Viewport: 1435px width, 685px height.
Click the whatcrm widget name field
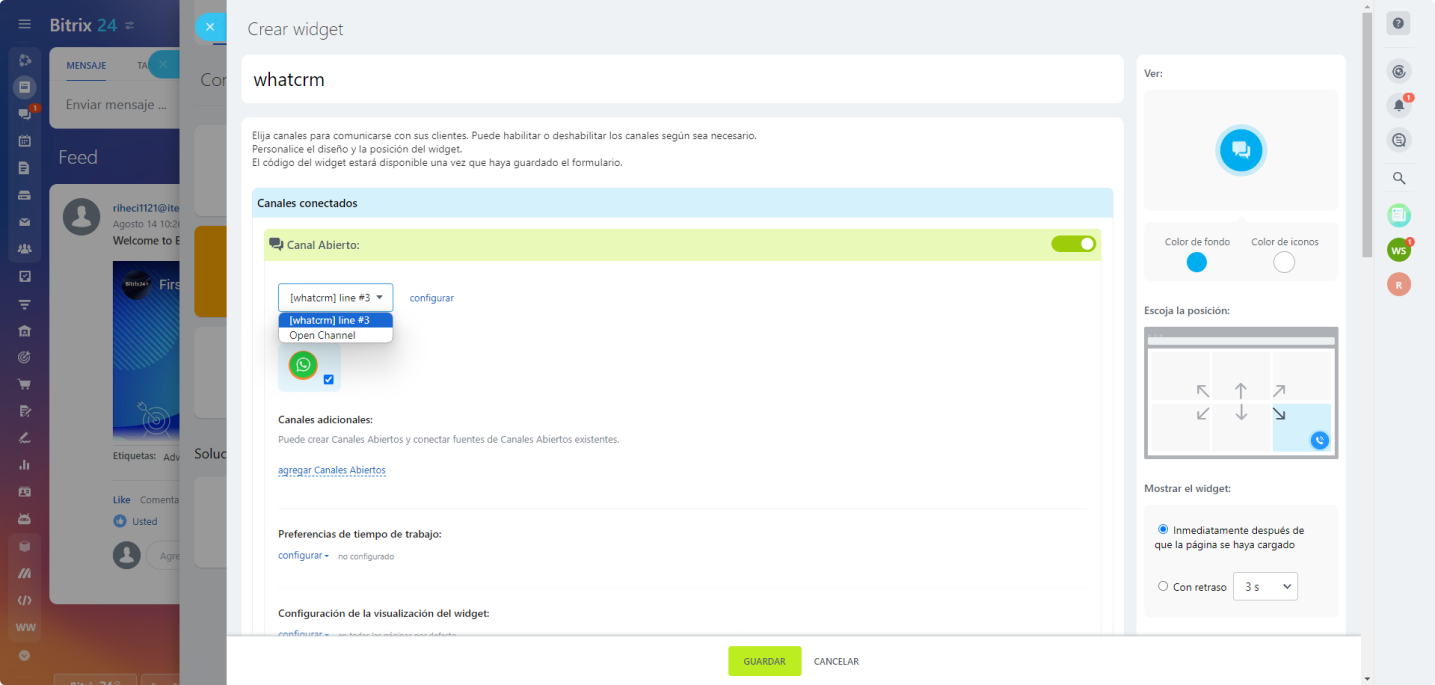point(682,79)
